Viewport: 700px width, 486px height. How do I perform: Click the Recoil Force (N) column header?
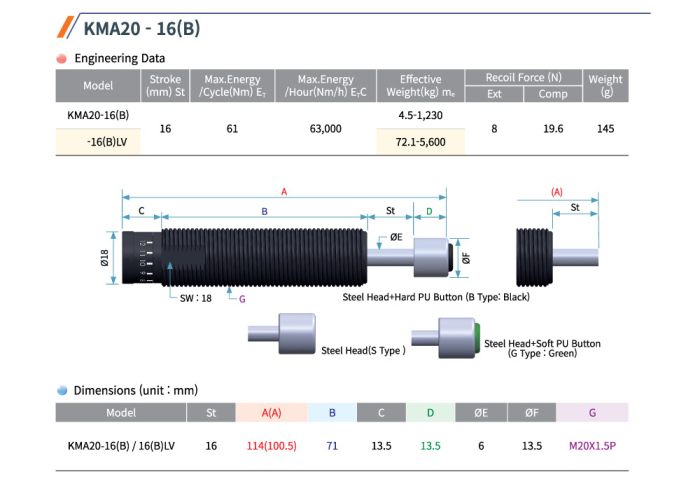coord(524,78)
